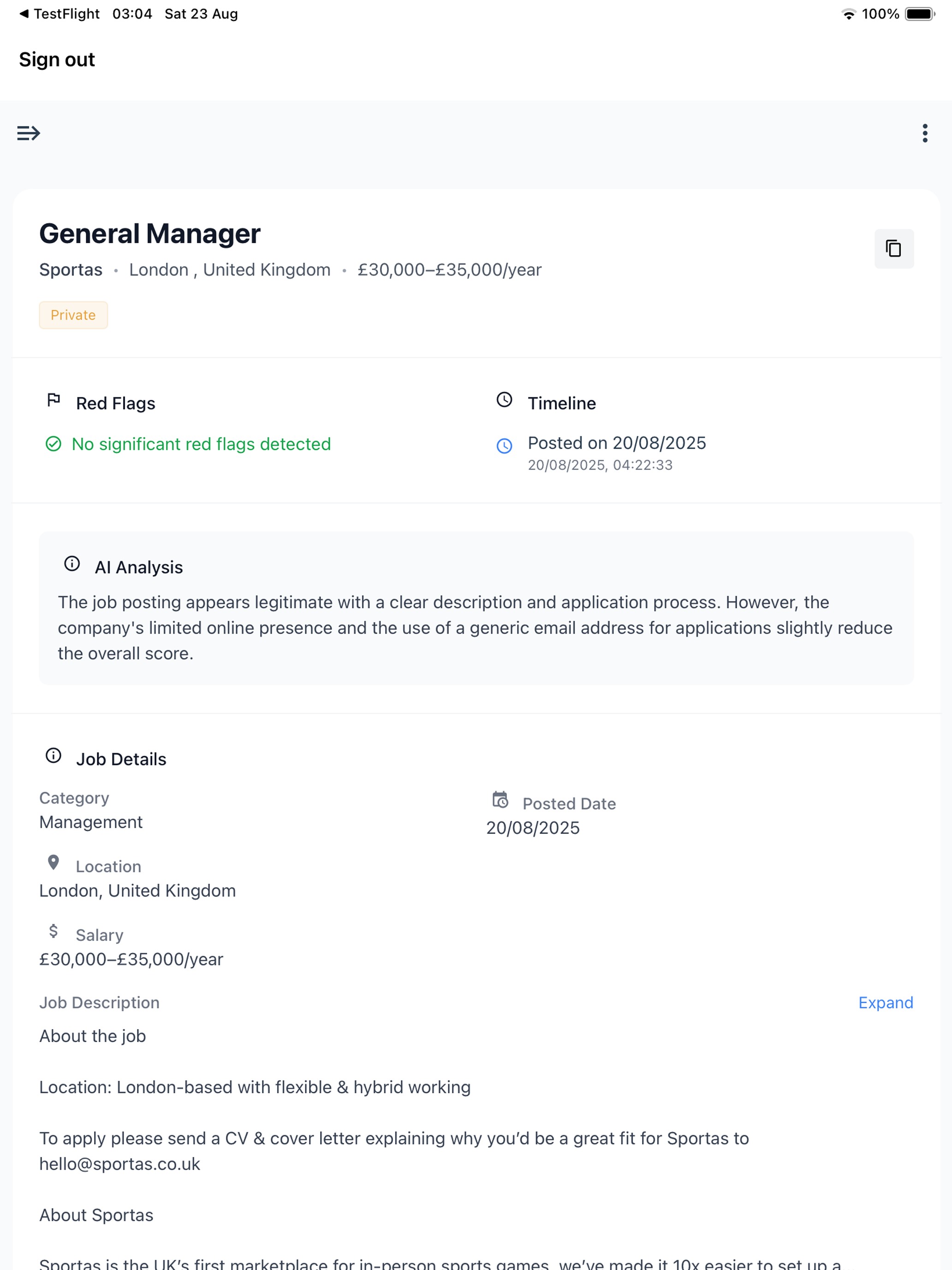Click 'Location: London-based with flexible & hybrid working'
This screenshot has width=952, height=1270.
(x=255, y=1087)
